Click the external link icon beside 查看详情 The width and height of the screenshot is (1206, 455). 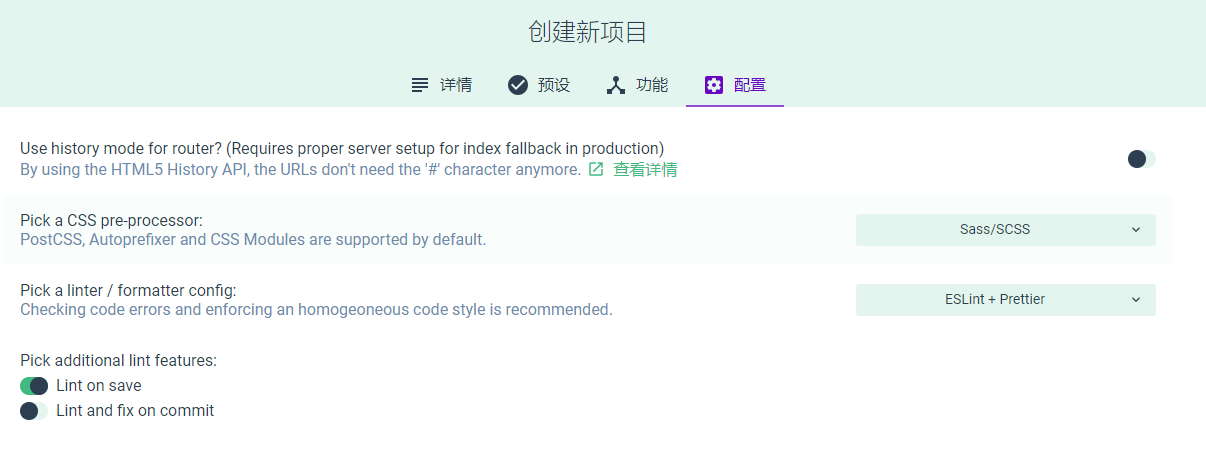coord(596,169)
